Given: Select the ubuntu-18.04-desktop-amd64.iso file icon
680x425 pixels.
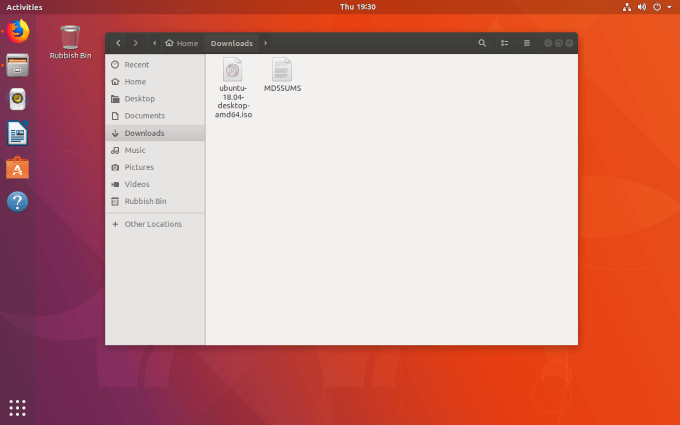Looking at the screenshot, I should click(x=232, y=69).
